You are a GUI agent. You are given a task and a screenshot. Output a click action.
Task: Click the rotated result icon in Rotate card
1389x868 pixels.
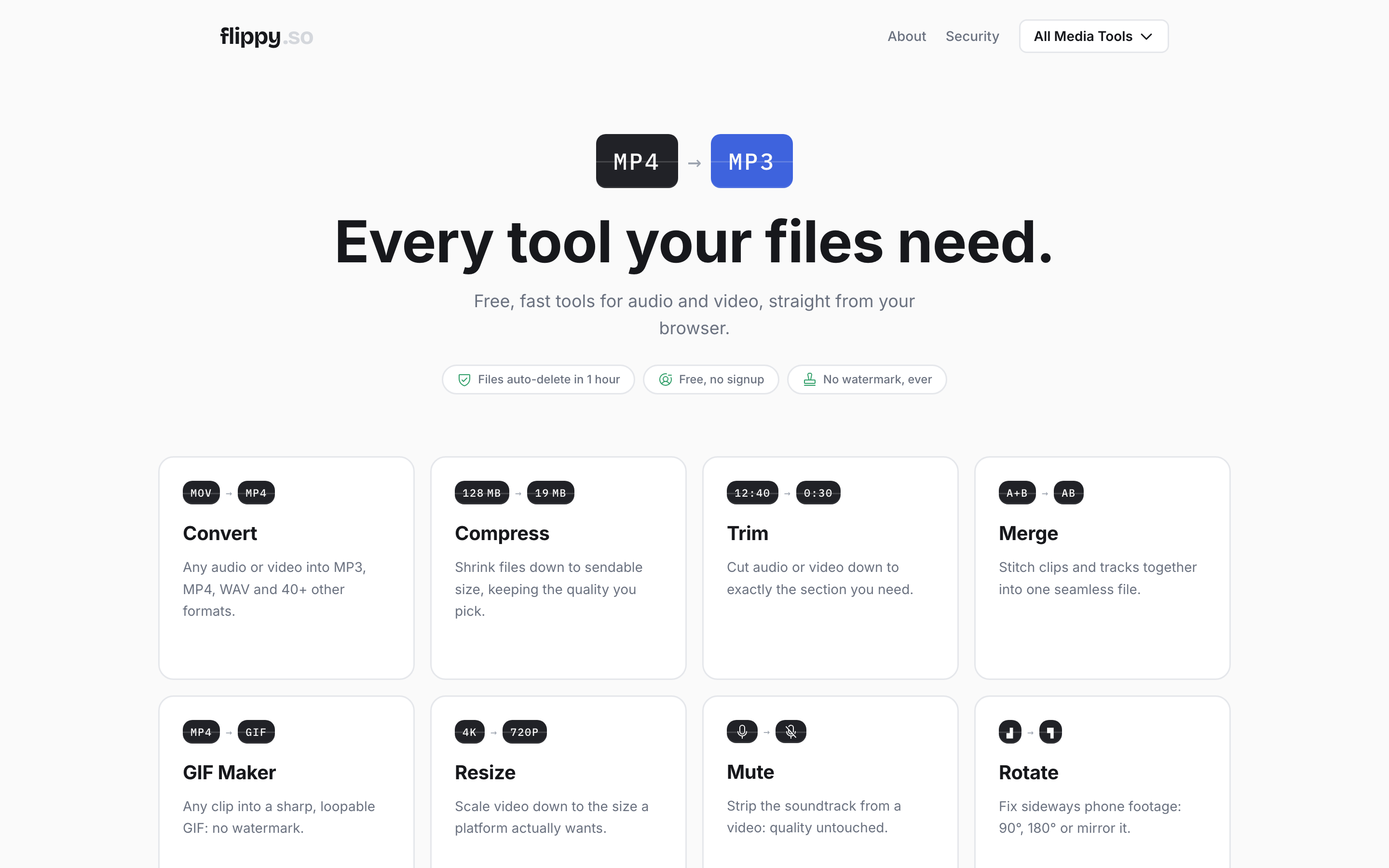1050,732
